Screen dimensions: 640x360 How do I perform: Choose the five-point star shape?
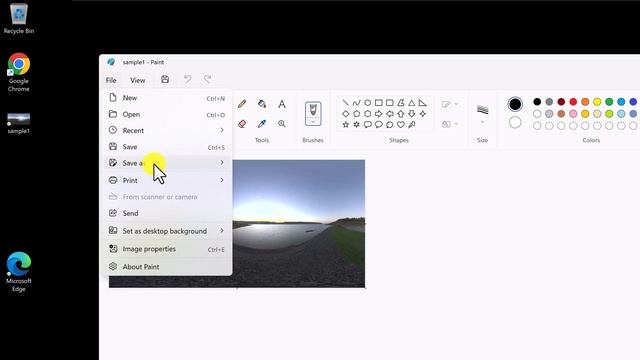pyautogui.click(x=346, y=124)
